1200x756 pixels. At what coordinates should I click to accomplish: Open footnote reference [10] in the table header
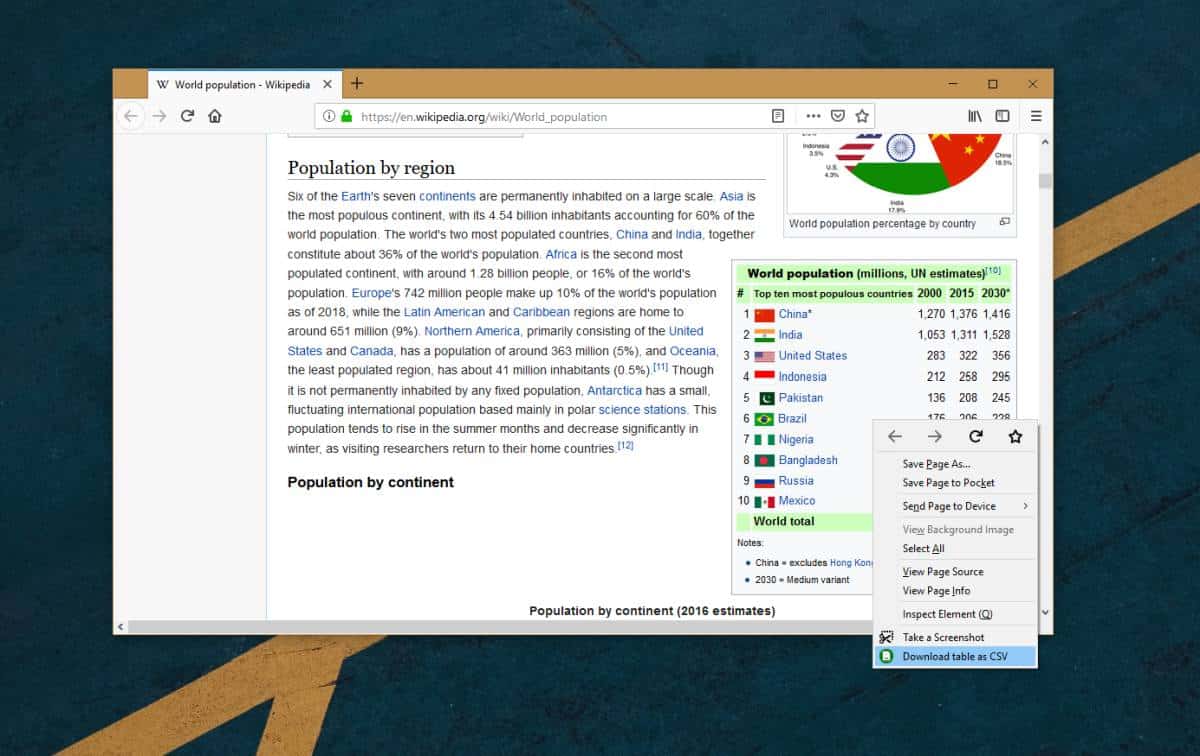click(993, 270)
